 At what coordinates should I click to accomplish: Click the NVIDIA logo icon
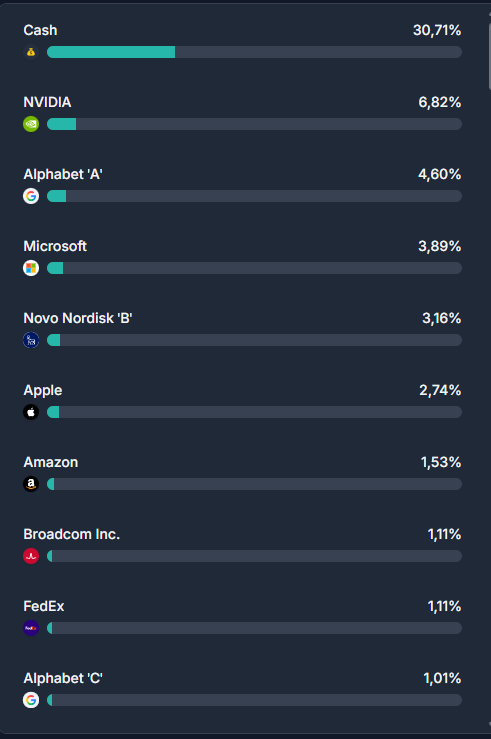pos(31,124)
